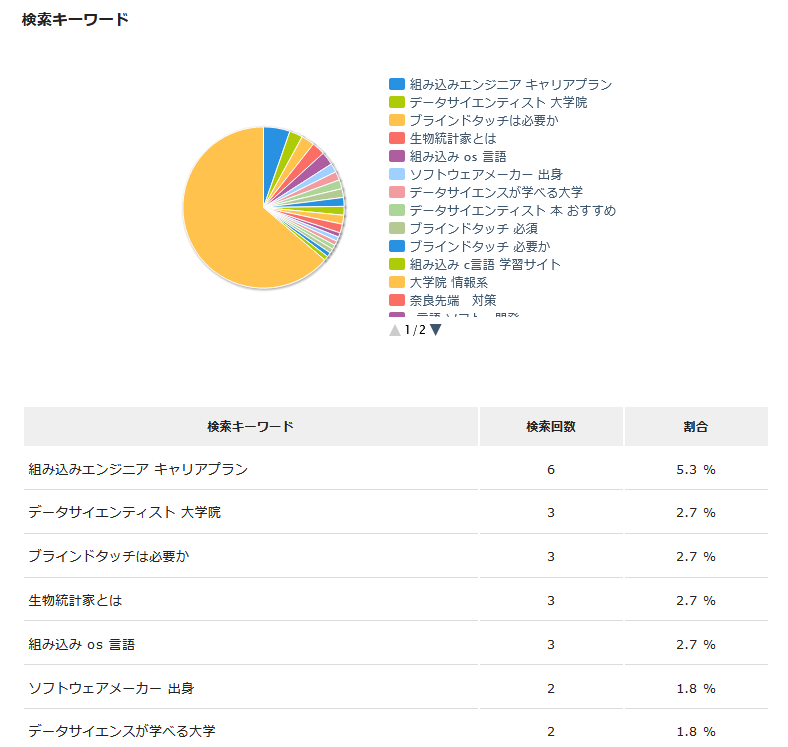Viewport: 788px width, 747px height.
Task: Select table row ソフトウェアメーカー 出身
Action: 396,688
